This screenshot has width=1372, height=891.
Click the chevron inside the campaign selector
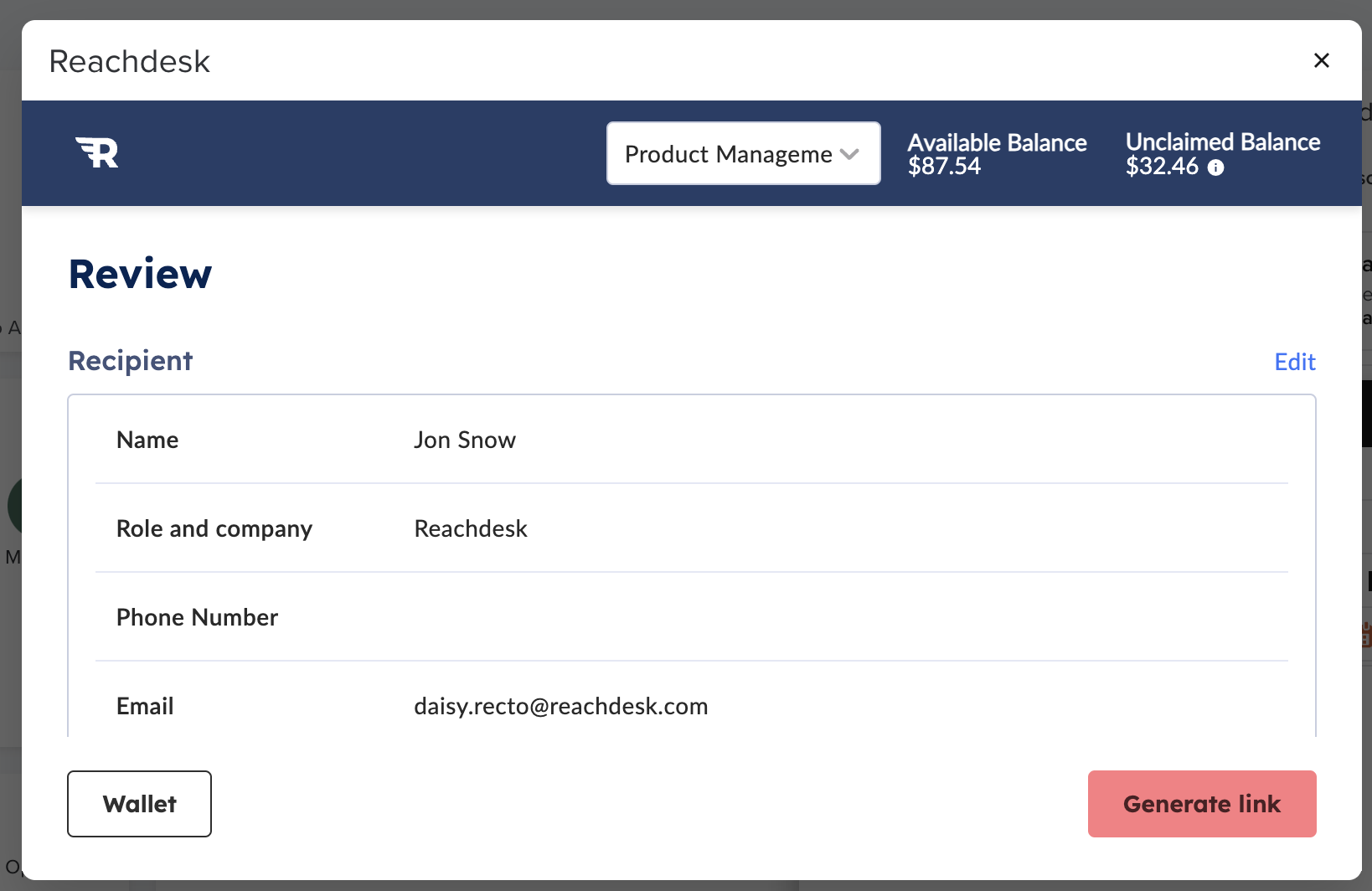tap(850, 154)
